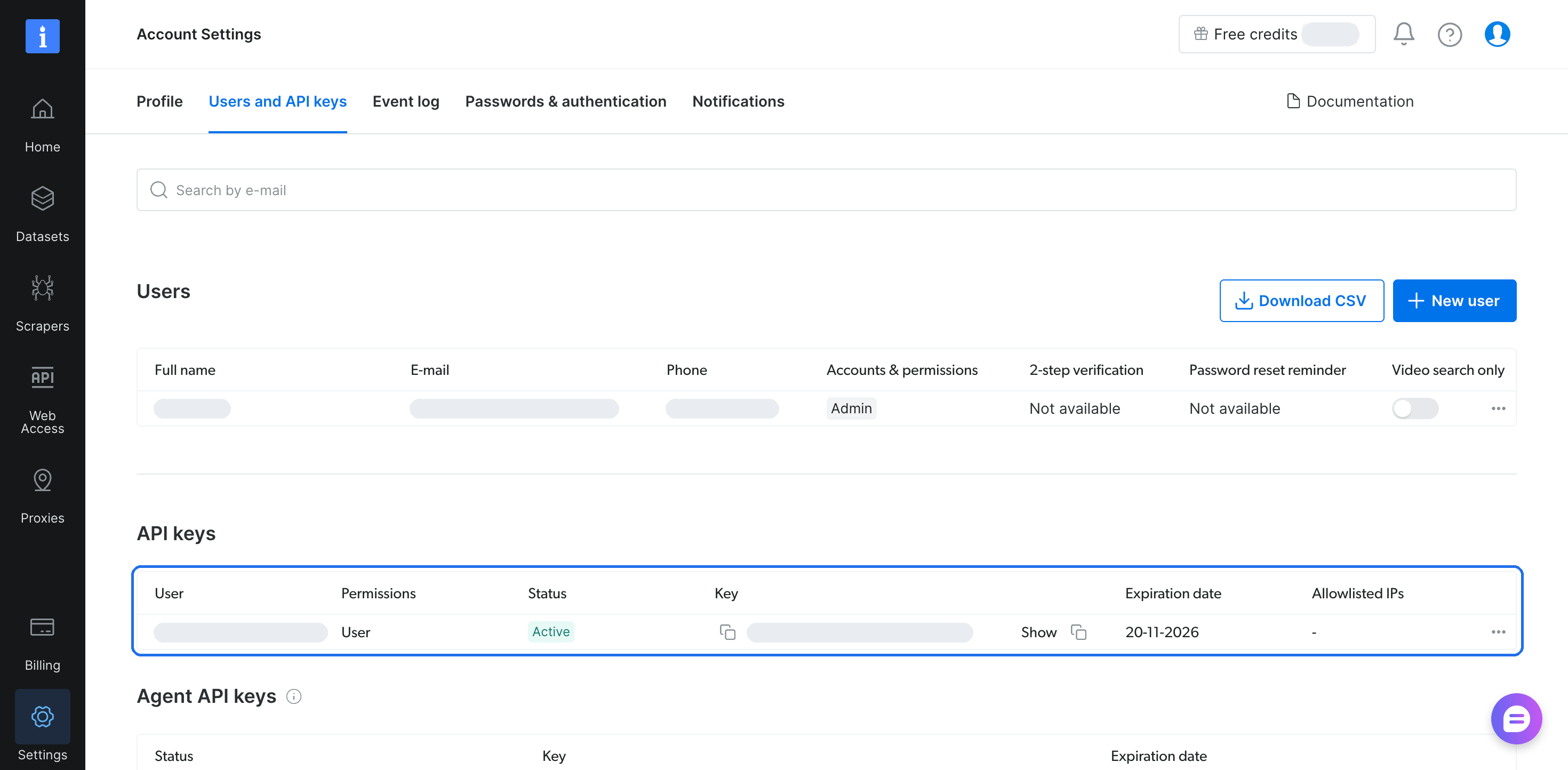Click the 2-step verification column header

tap(1086, 370)
